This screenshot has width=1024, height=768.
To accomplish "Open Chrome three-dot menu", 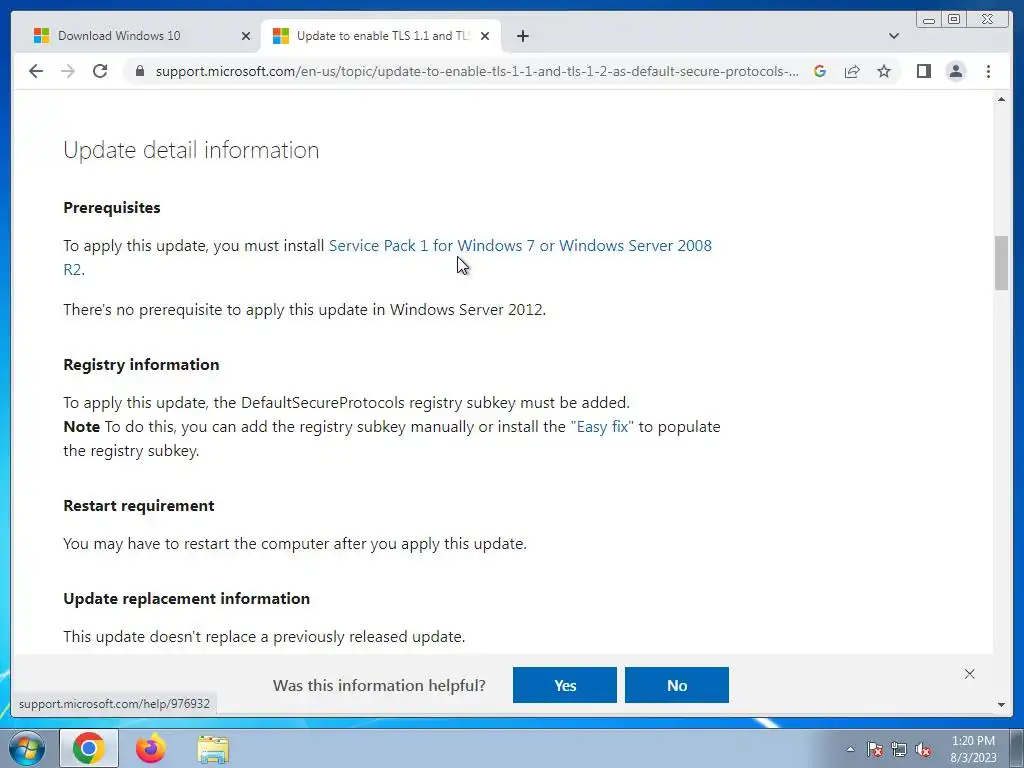I will coord(988,71).
